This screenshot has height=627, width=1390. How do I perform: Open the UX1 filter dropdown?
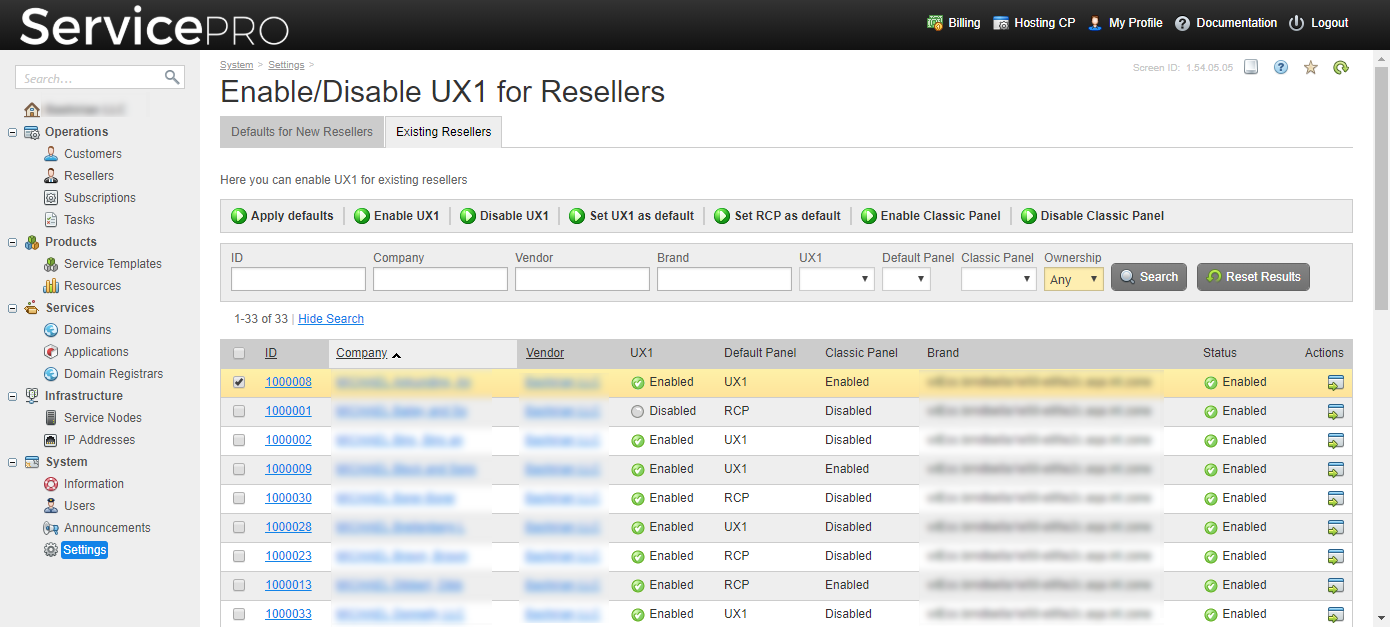pos(837,279)
